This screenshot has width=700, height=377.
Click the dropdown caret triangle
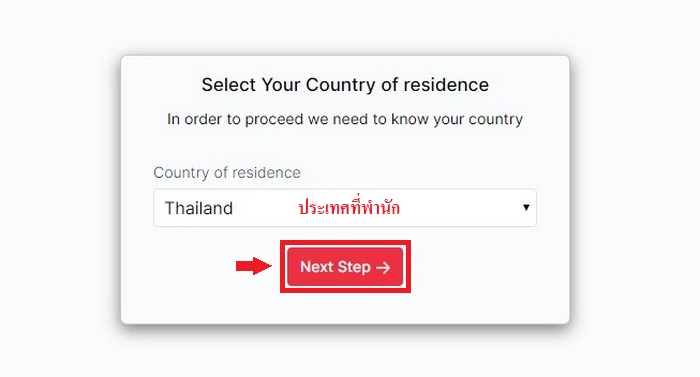[x=526, y=207]
